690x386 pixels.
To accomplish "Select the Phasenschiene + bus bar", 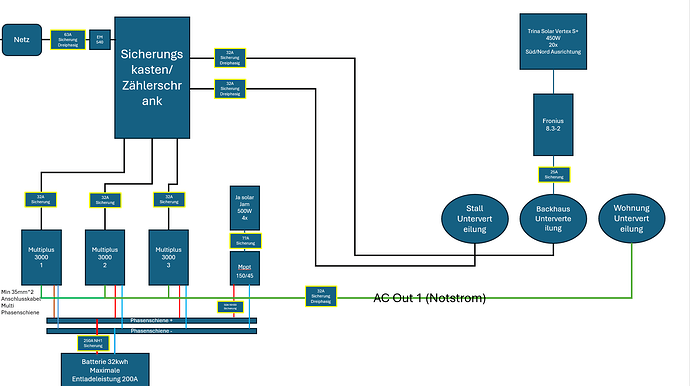I will pyautogui.click(x=151, y=320).
